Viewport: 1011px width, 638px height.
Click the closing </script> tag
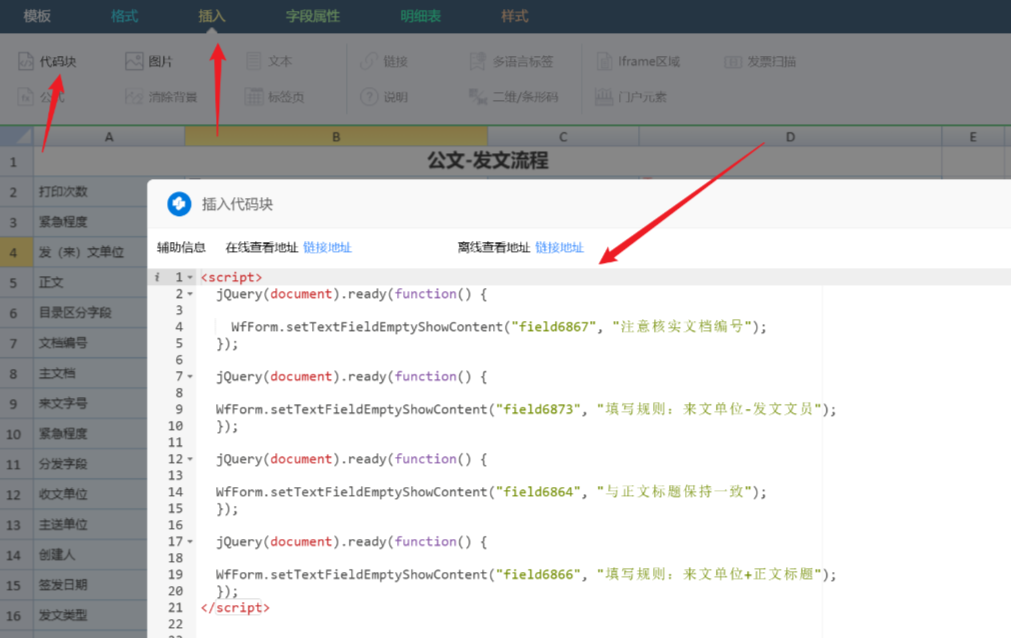(x=235, y=608)
